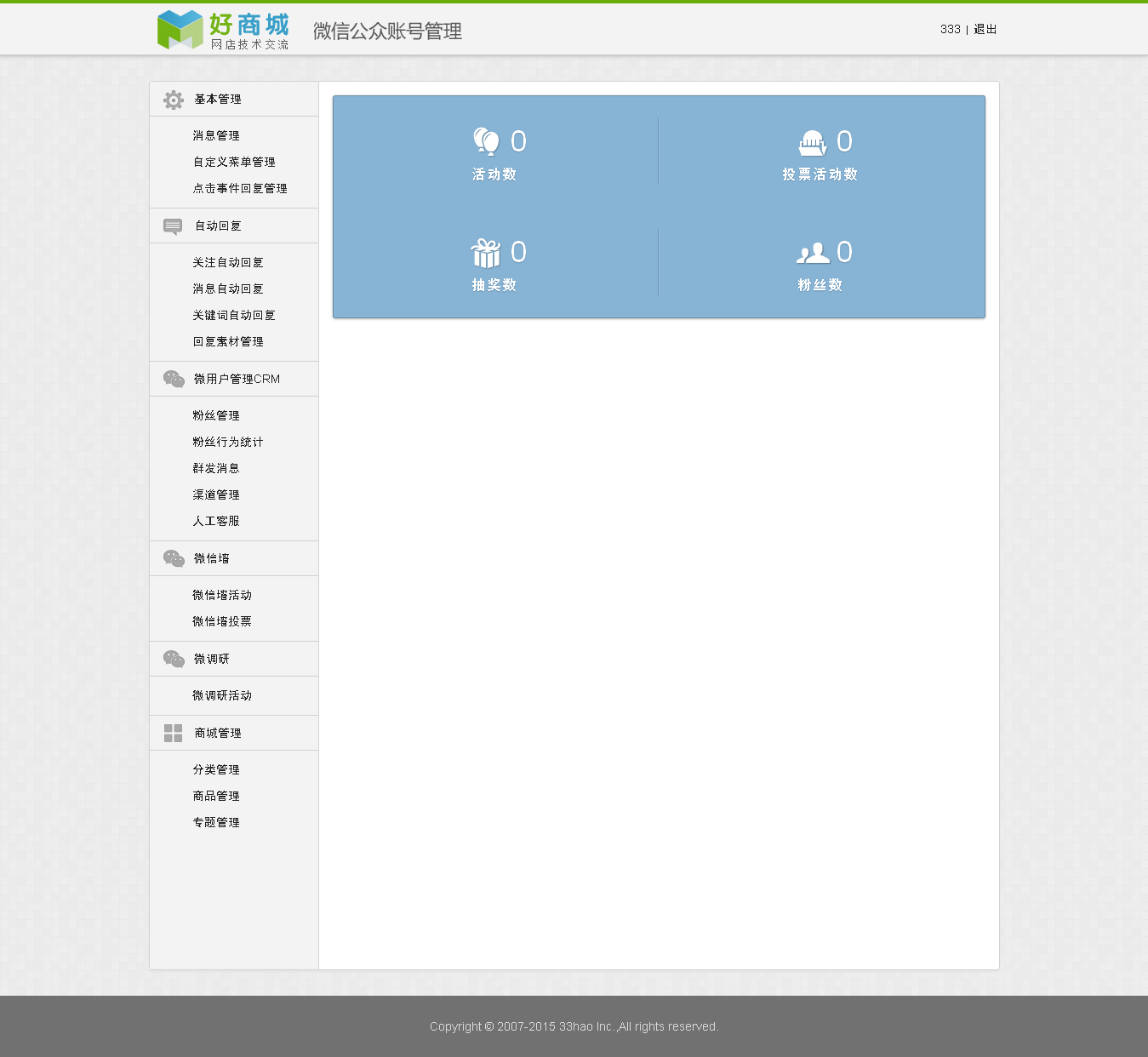The width and height of the screenshot is (1148, 1057).
Task: Click the 粉丝数 count value 0
Action: point(844,252)
